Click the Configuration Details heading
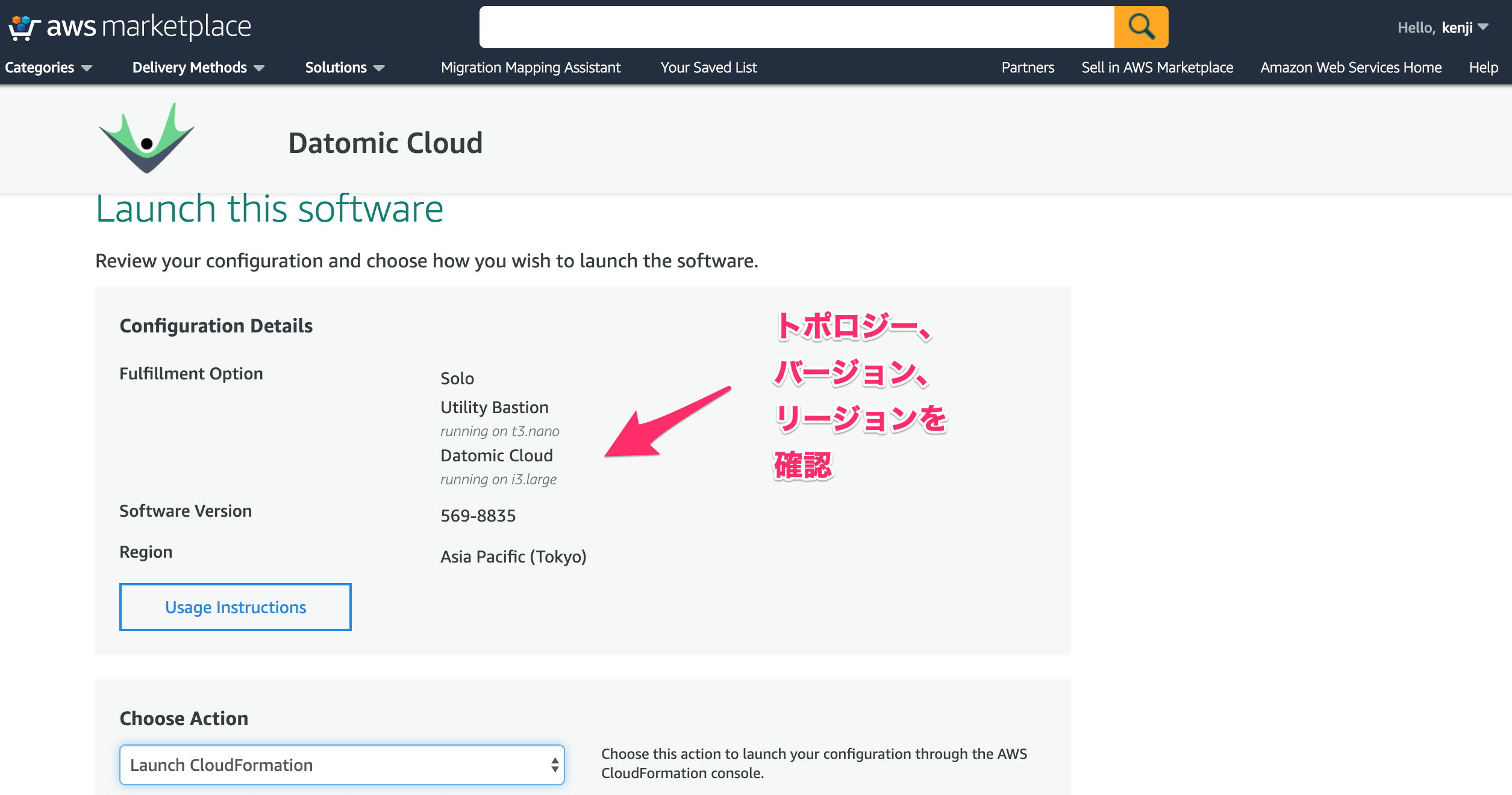This screenshot has width=1512, height=795. point(216,326)
